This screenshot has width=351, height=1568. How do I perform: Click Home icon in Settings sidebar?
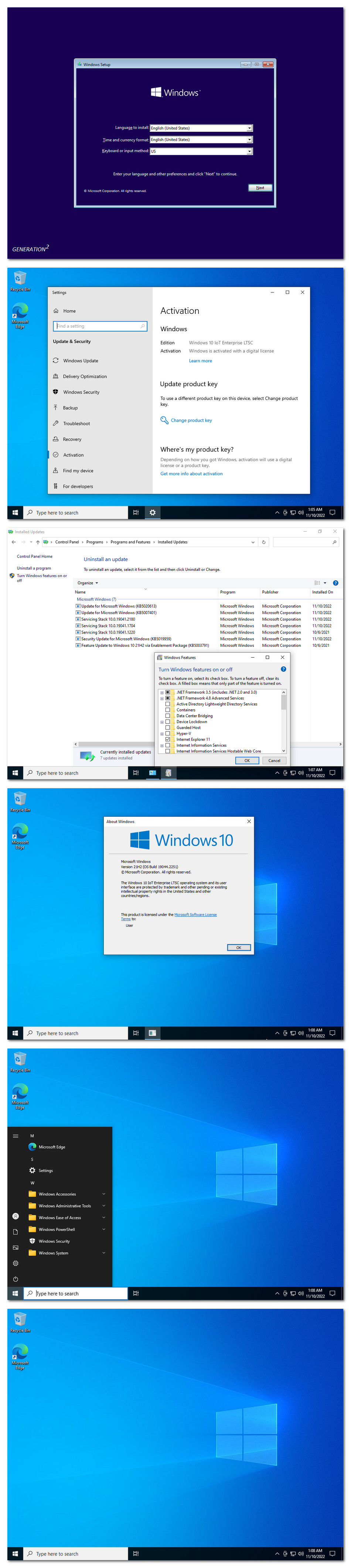click(x=56, y=310)
